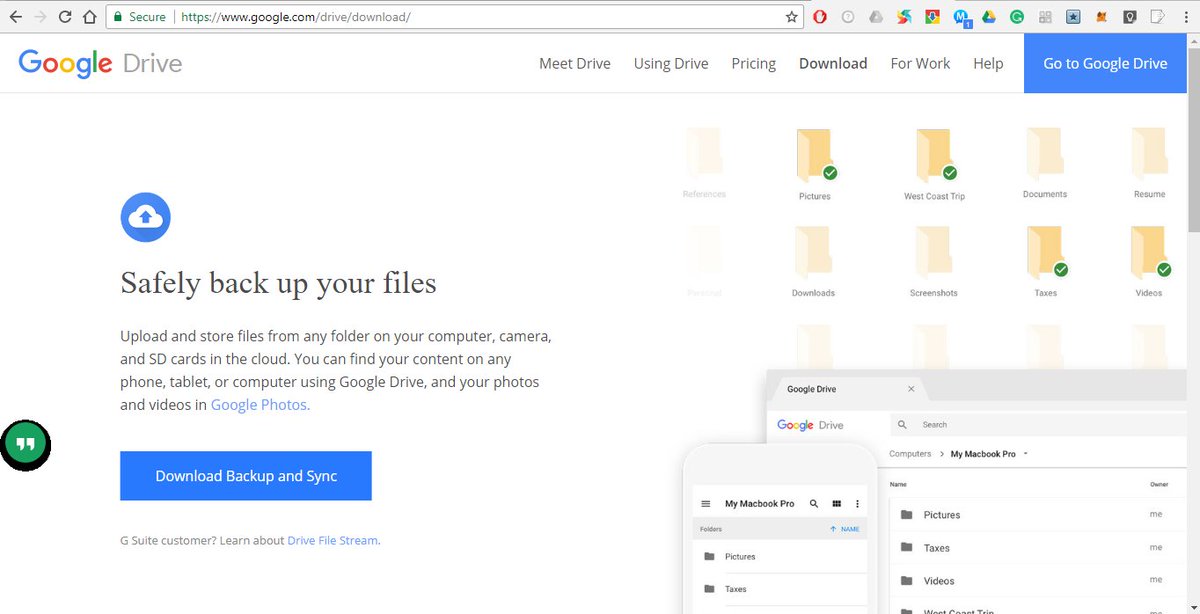
Task: Expand the My Macbook Pro breadcrumb dropdown
Action: click(1026, 454)
